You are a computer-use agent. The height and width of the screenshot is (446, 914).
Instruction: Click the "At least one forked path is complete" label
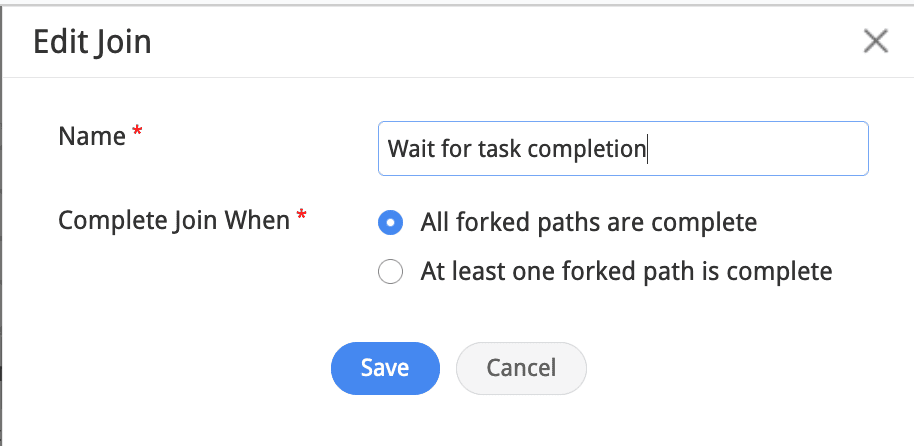click(626, 271)
